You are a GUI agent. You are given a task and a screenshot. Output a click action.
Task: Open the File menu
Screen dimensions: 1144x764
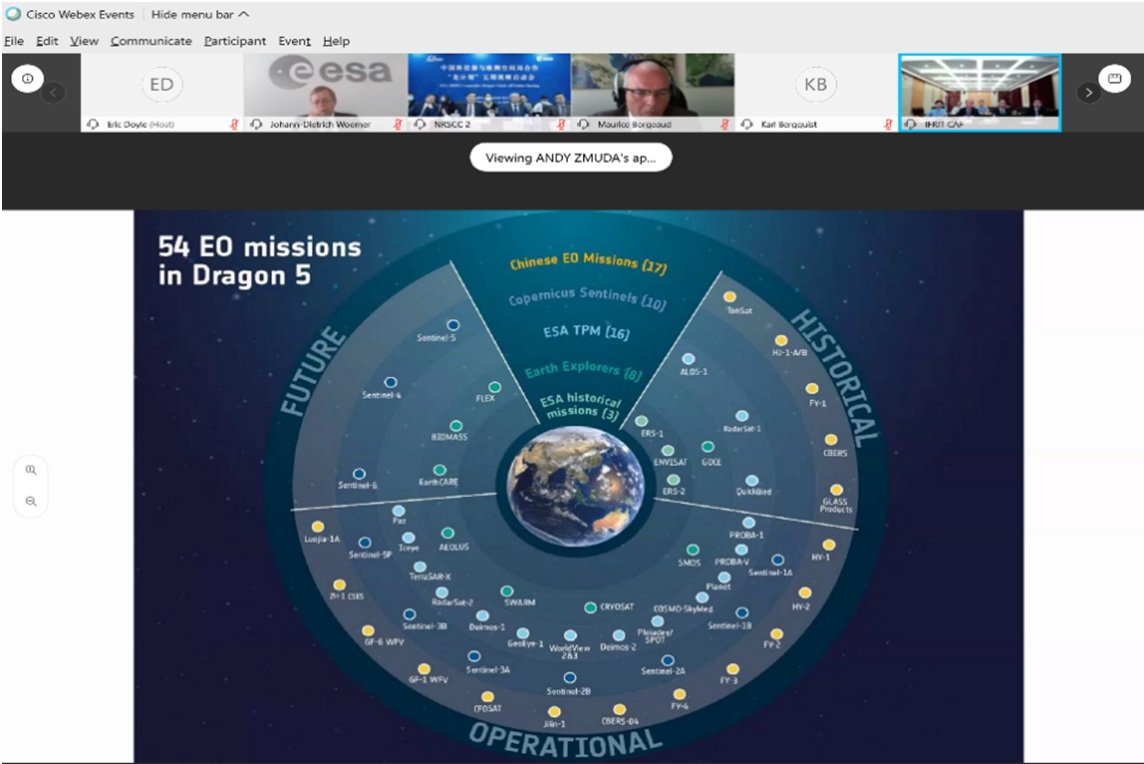[14, 41]
